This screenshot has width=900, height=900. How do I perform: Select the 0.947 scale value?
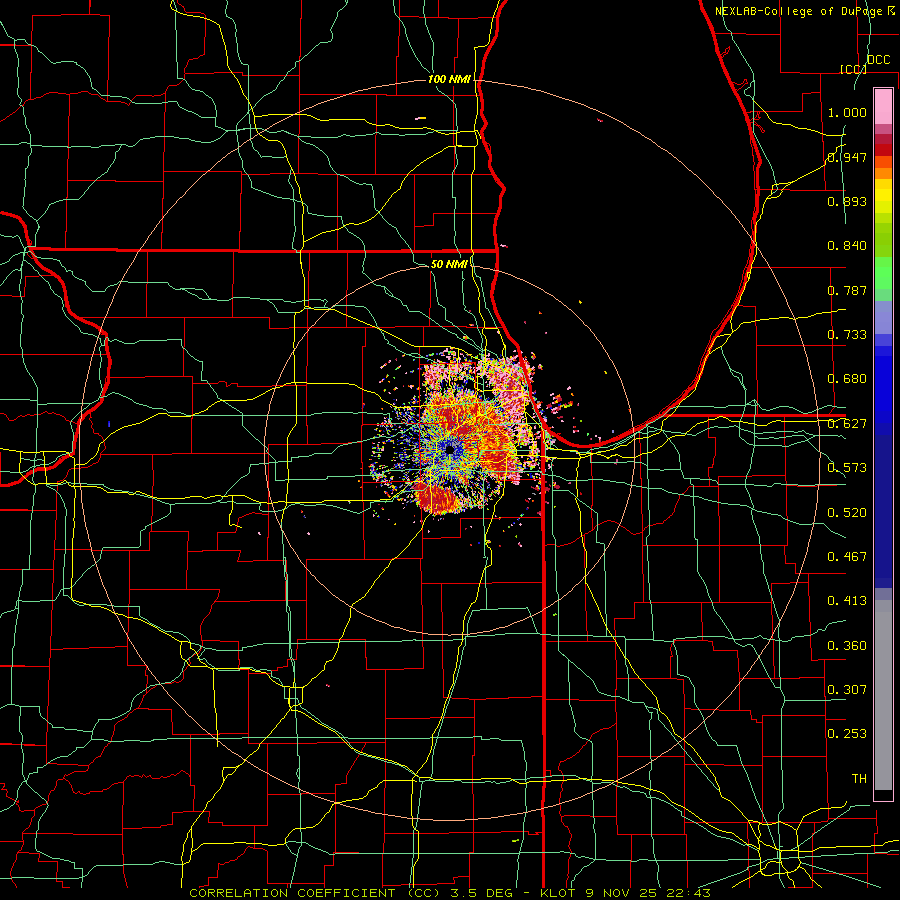pyautogui.click(x=847, y=157)
